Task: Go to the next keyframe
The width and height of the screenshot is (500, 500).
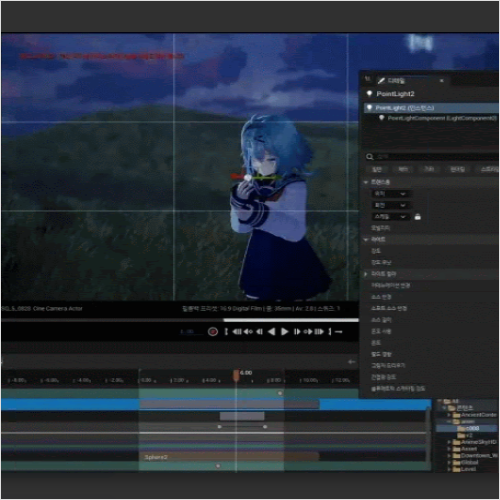Action: 308,332
